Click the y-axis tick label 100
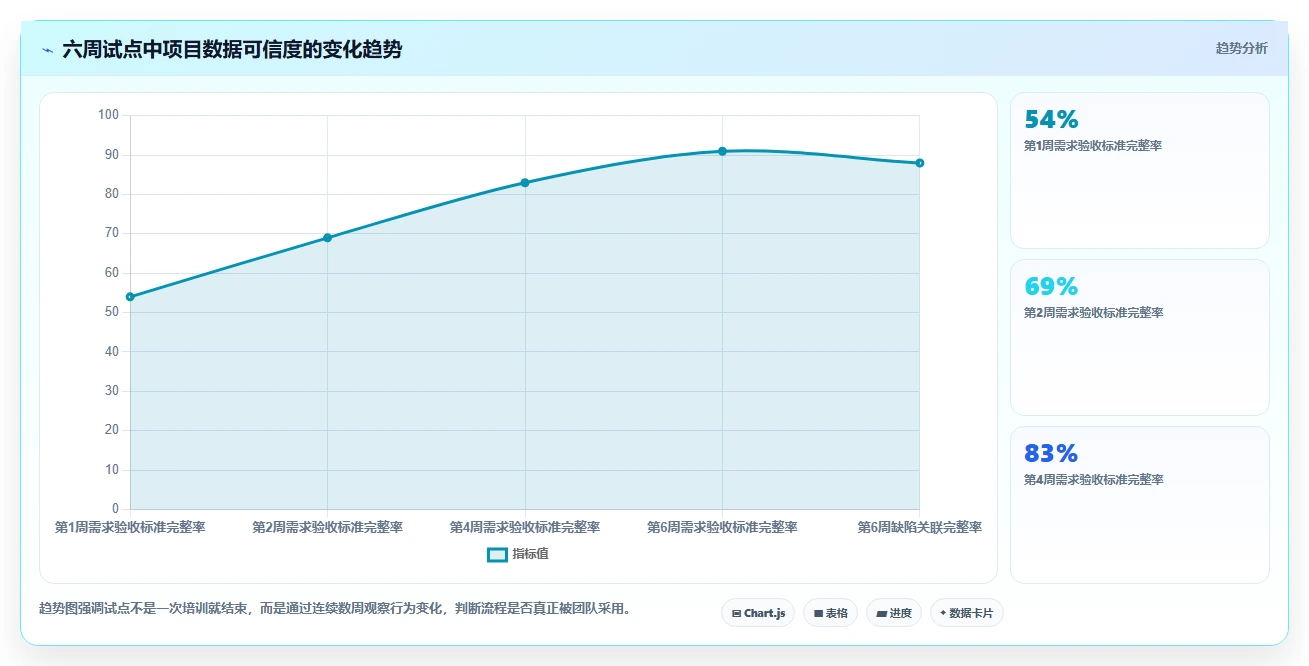 (x=109, y=115)
